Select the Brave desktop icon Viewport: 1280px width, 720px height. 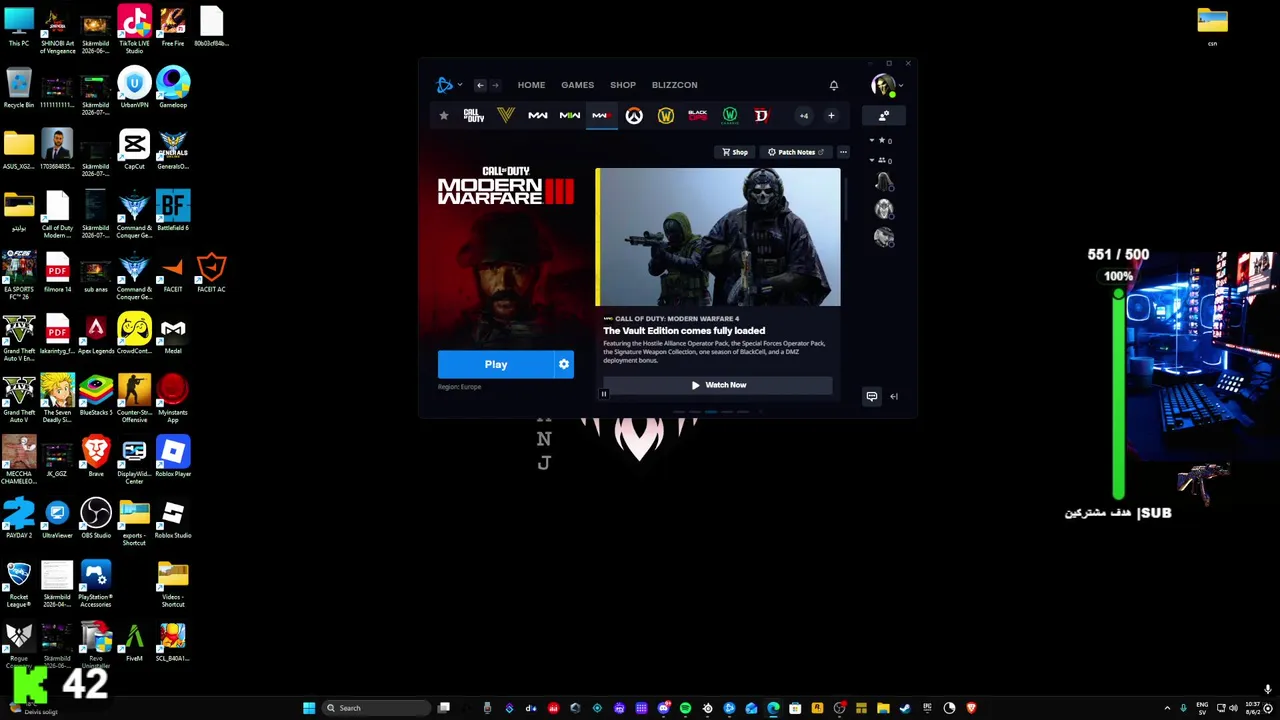click(x=96, y=457)
